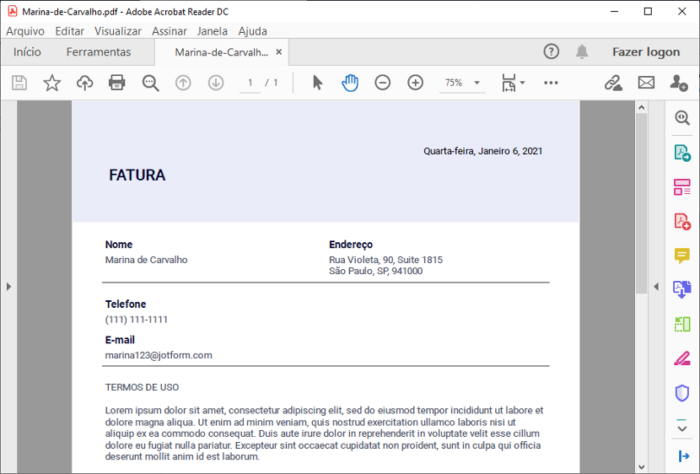Viewport: 700px width, 474px height.
Task: Expand the 75% zoom level dropdown
Action: pos(477,83)
